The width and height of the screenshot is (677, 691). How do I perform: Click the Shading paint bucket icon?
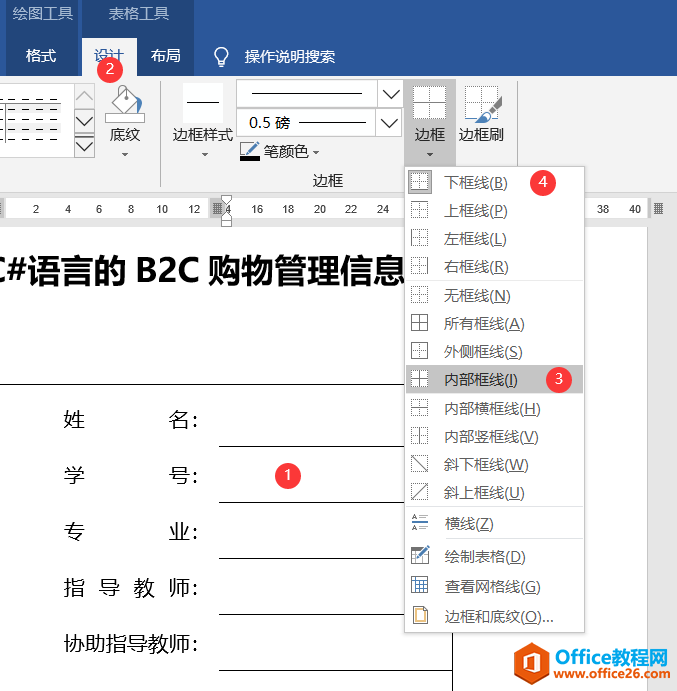click(125, 105)
